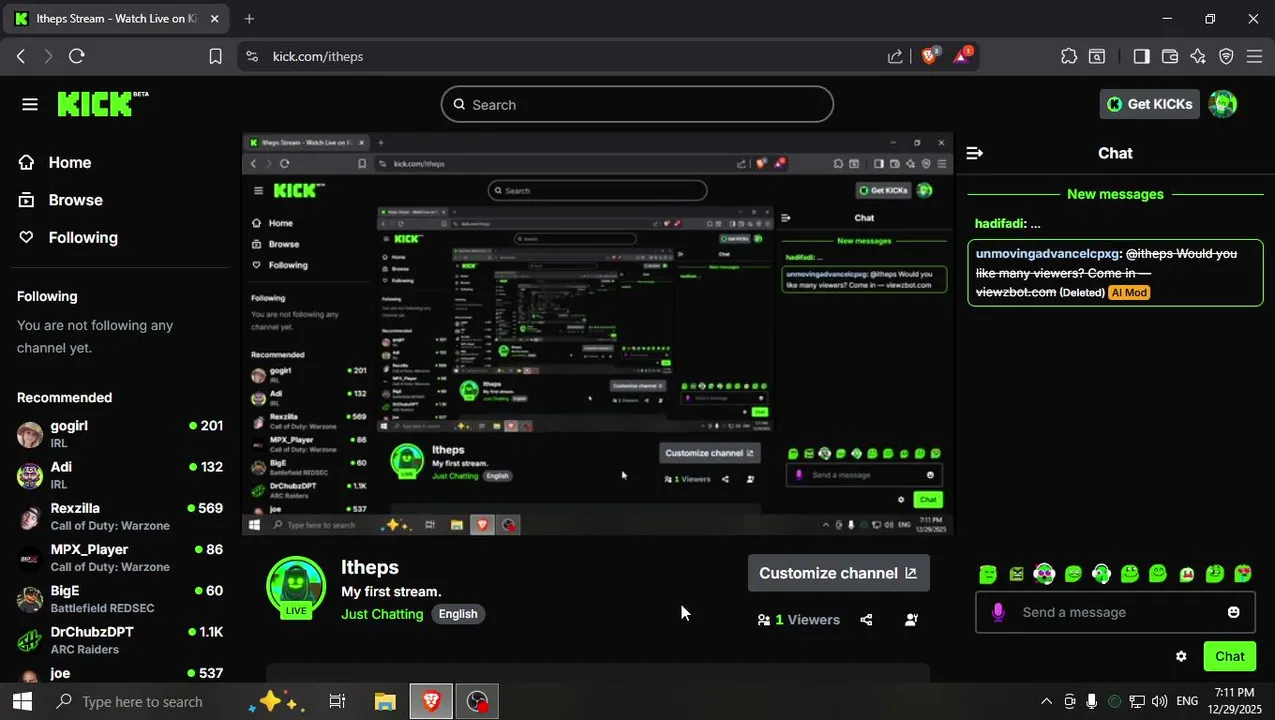Select the third emote with purple face
Image resolution: width=1275 pixels, height=720 pixels.
pyautogui.click(x=1044, y=574)
